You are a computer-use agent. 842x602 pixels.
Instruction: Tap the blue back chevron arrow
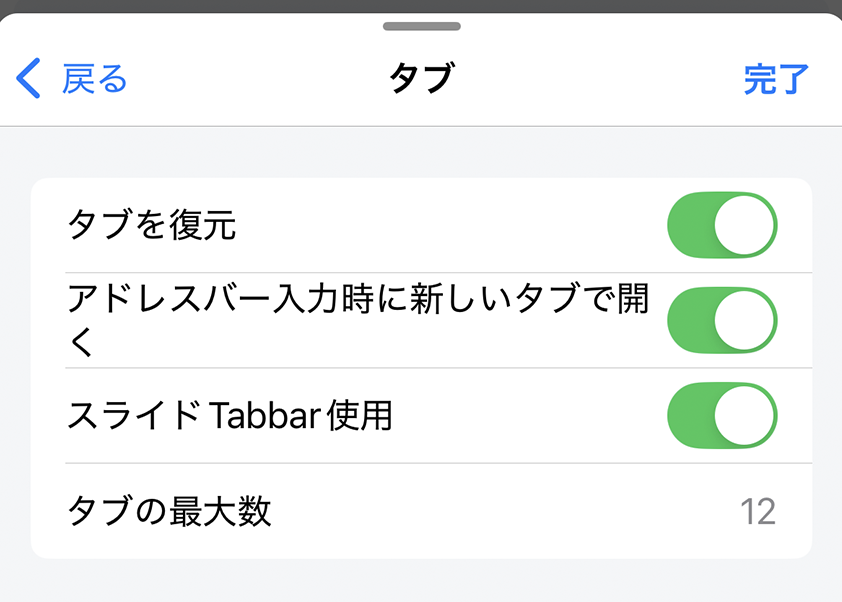(28, 78)
